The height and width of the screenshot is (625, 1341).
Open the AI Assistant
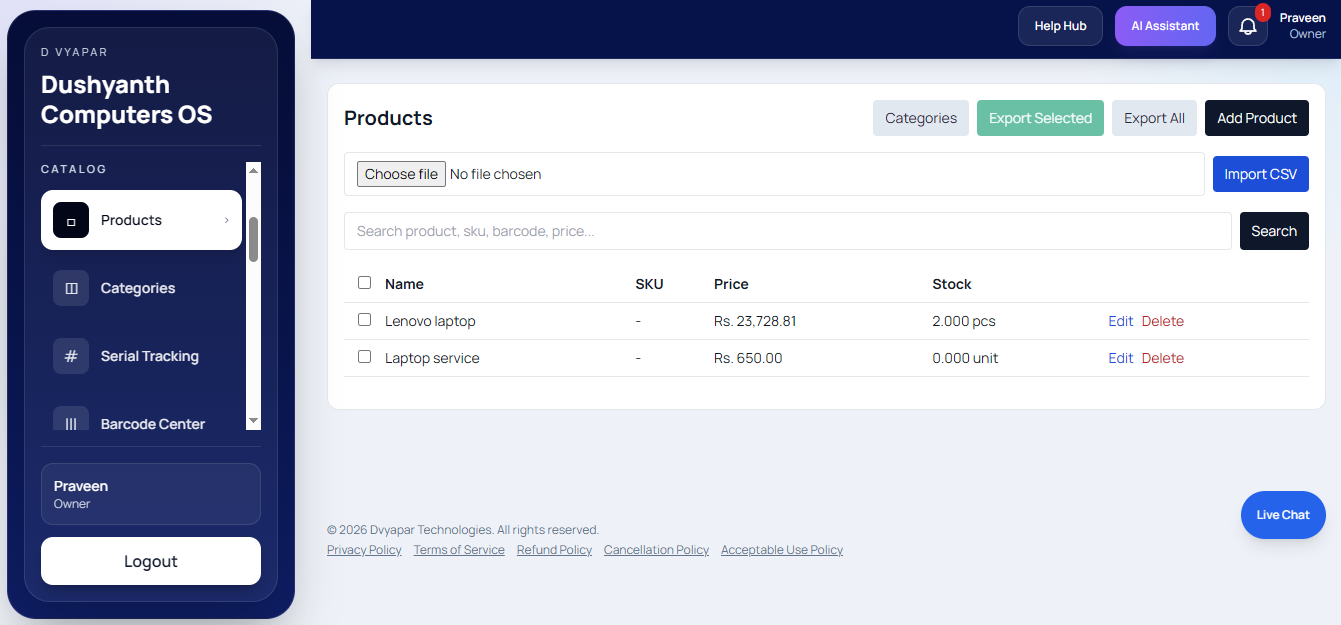pos(1164,25)
